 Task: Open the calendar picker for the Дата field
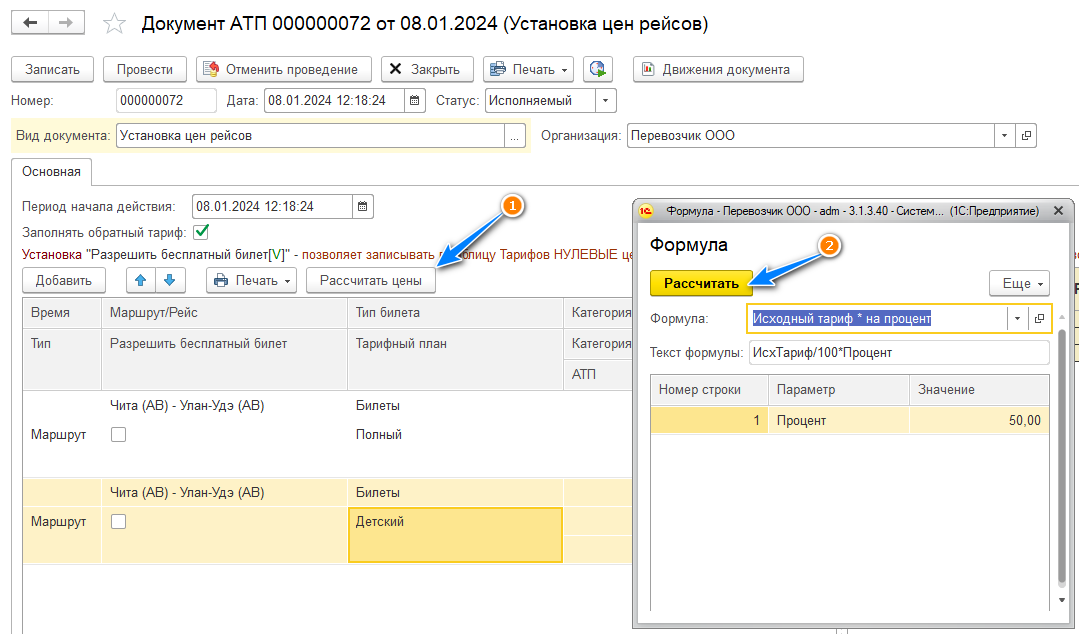coord(415,101)
